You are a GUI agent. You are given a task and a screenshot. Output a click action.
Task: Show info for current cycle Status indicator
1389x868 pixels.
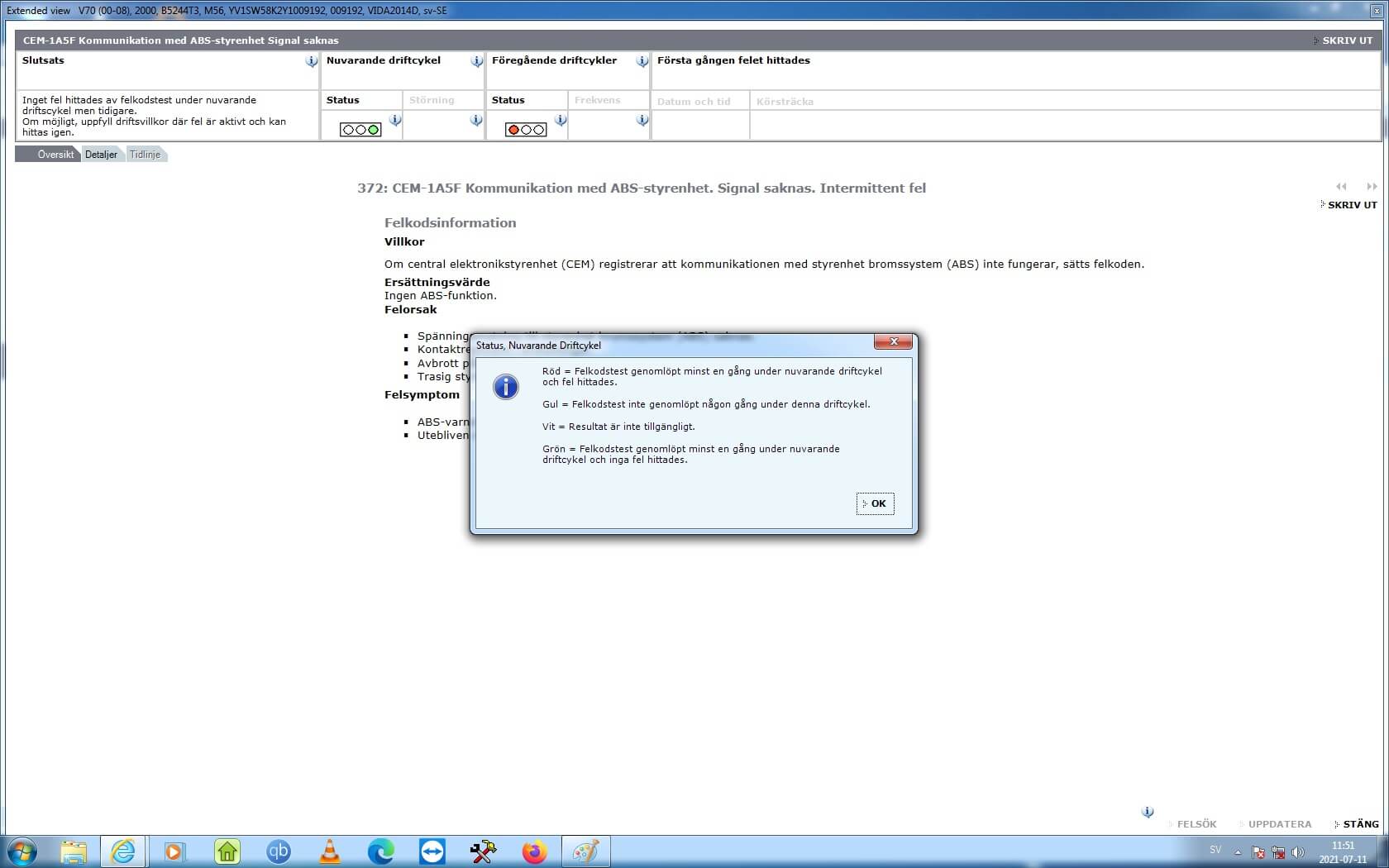click(x=395, y=121)
